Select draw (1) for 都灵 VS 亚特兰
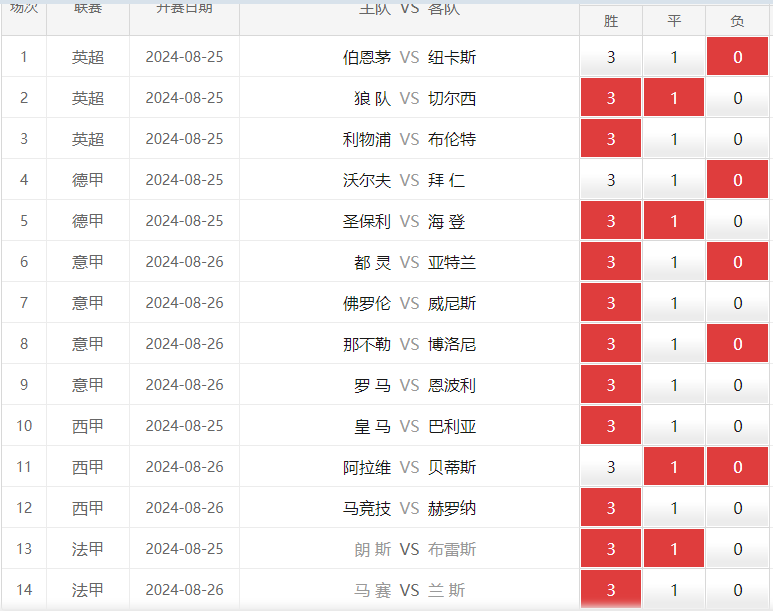The height and width of the screenshot is (611, 773). tap(674, 261)
